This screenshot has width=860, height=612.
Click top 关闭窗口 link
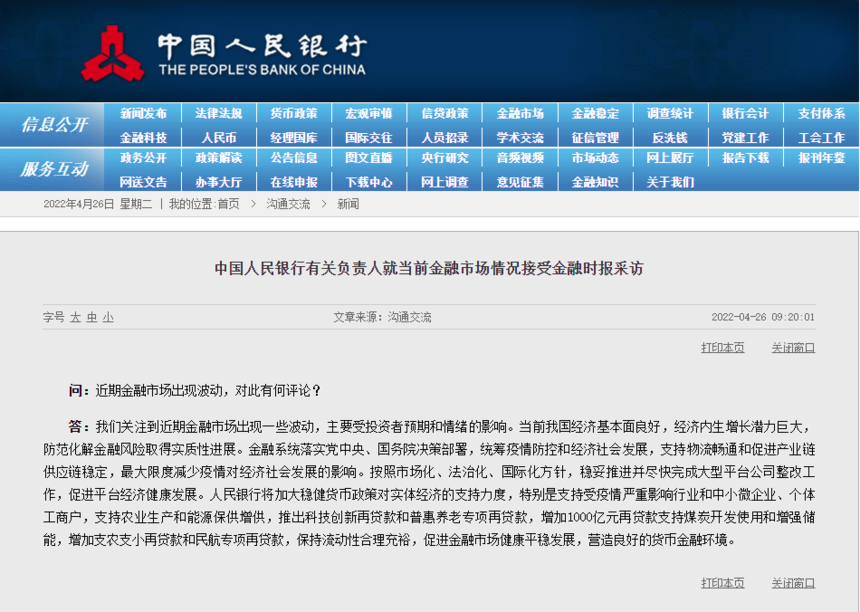793,348
